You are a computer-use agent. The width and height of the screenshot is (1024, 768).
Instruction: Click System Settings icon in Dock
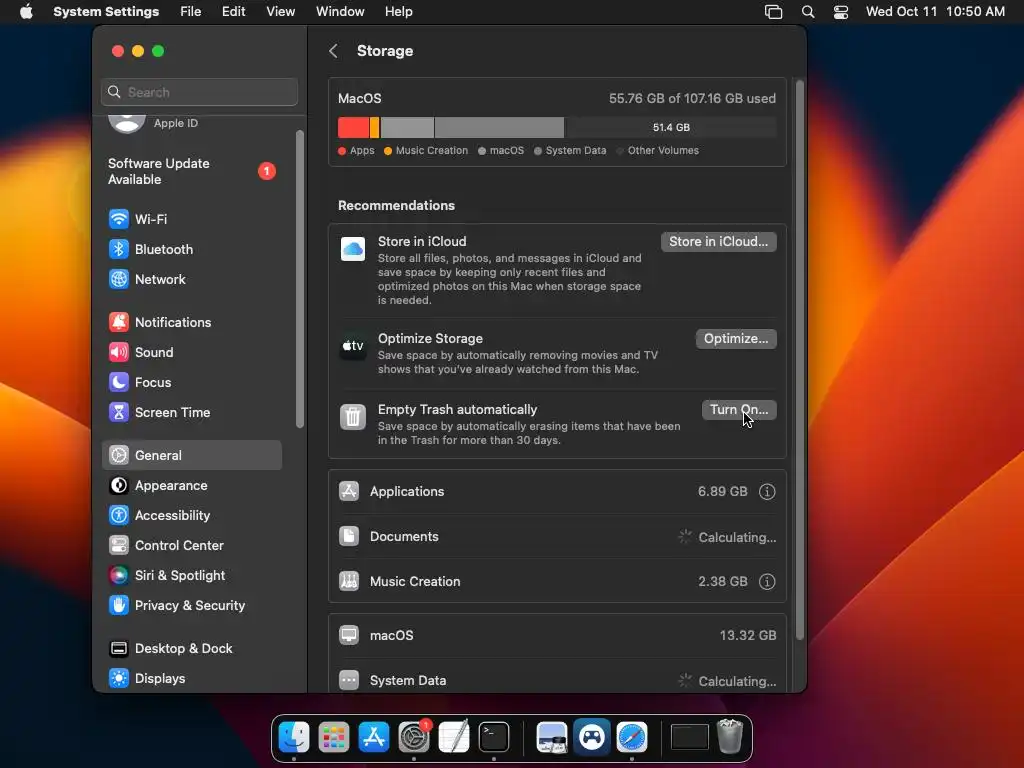click(x=414, y=738)
